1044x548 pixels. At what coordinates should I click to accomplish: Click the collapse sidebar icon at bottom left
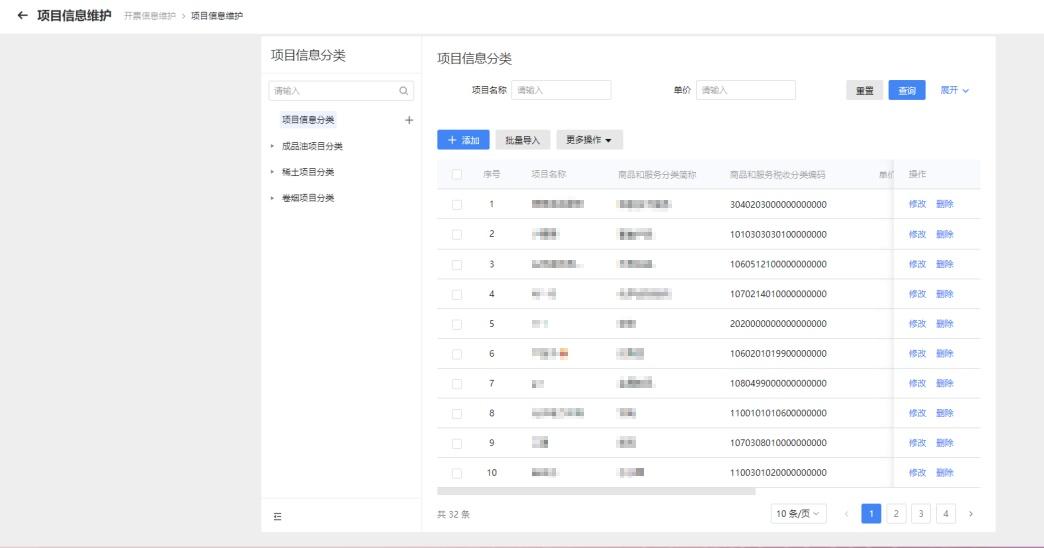(x=278, y=515)
